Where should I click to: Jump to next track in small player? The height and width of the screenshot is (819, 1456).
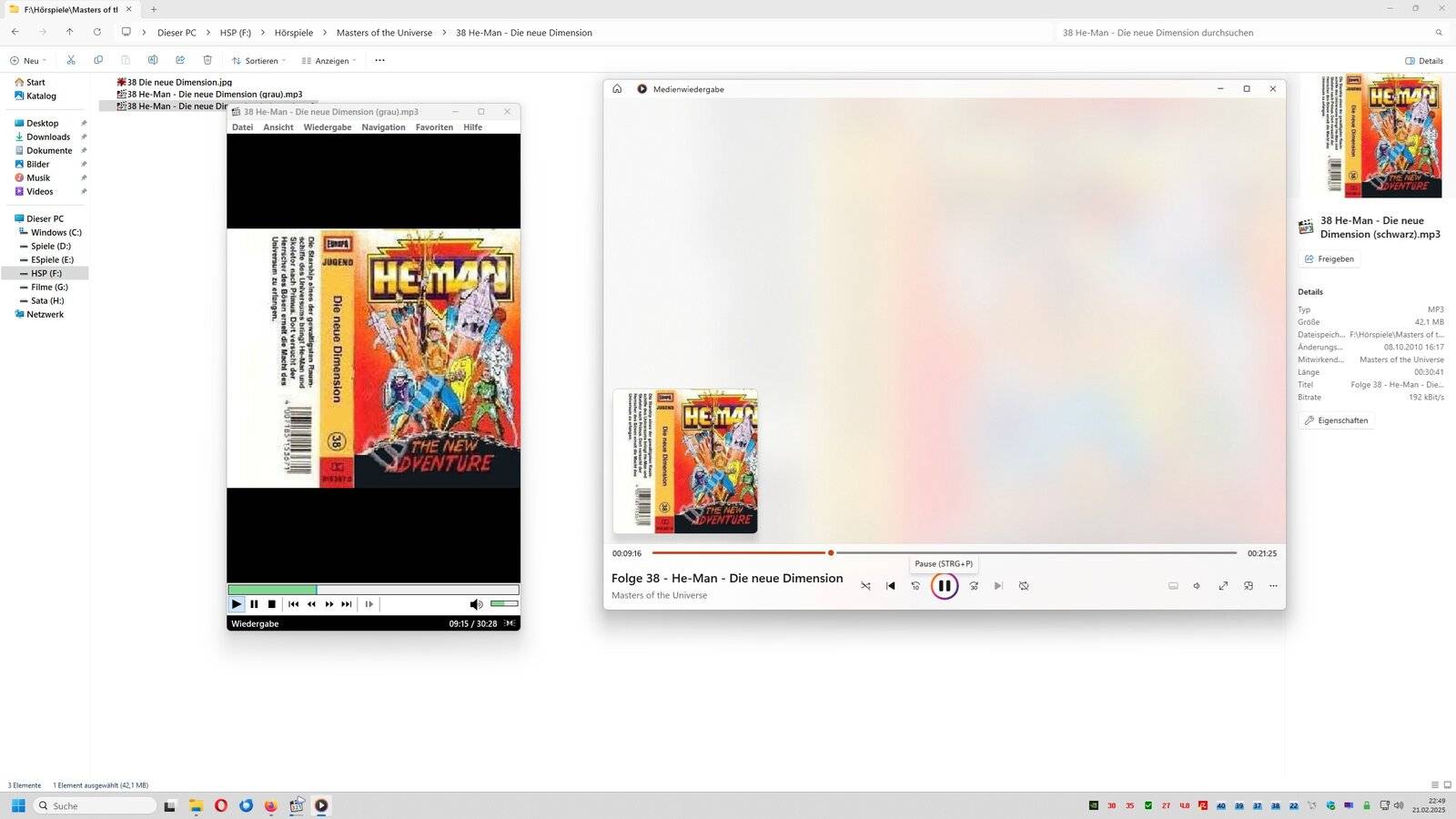point(347,604)
